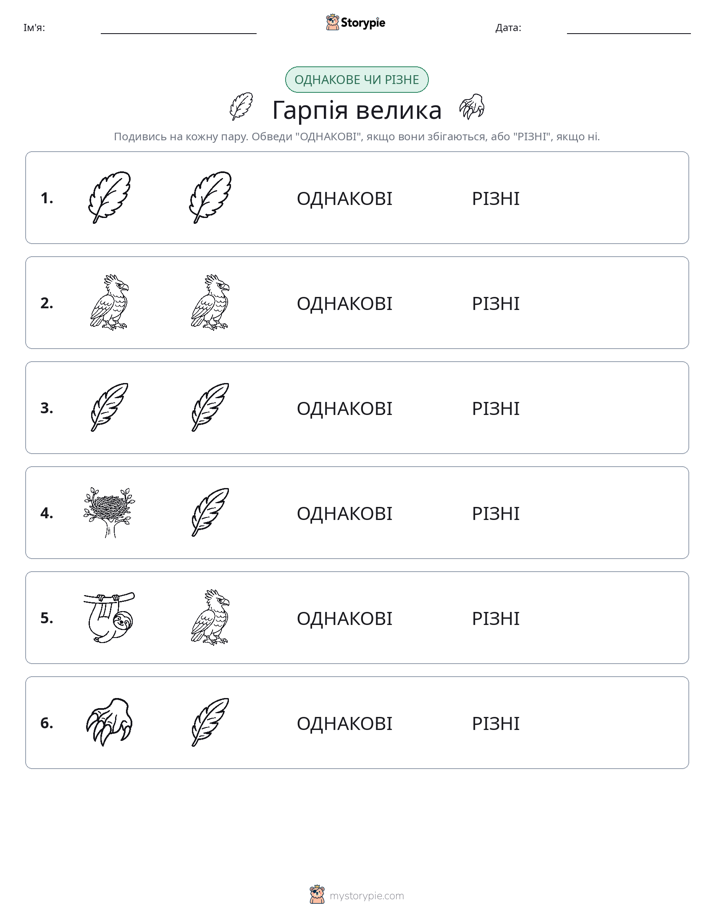The height and width of the screenshot is (924, 714).
Task: Select the first leaf in row 1
Action: pyautogui.click(x=109, y=197)
